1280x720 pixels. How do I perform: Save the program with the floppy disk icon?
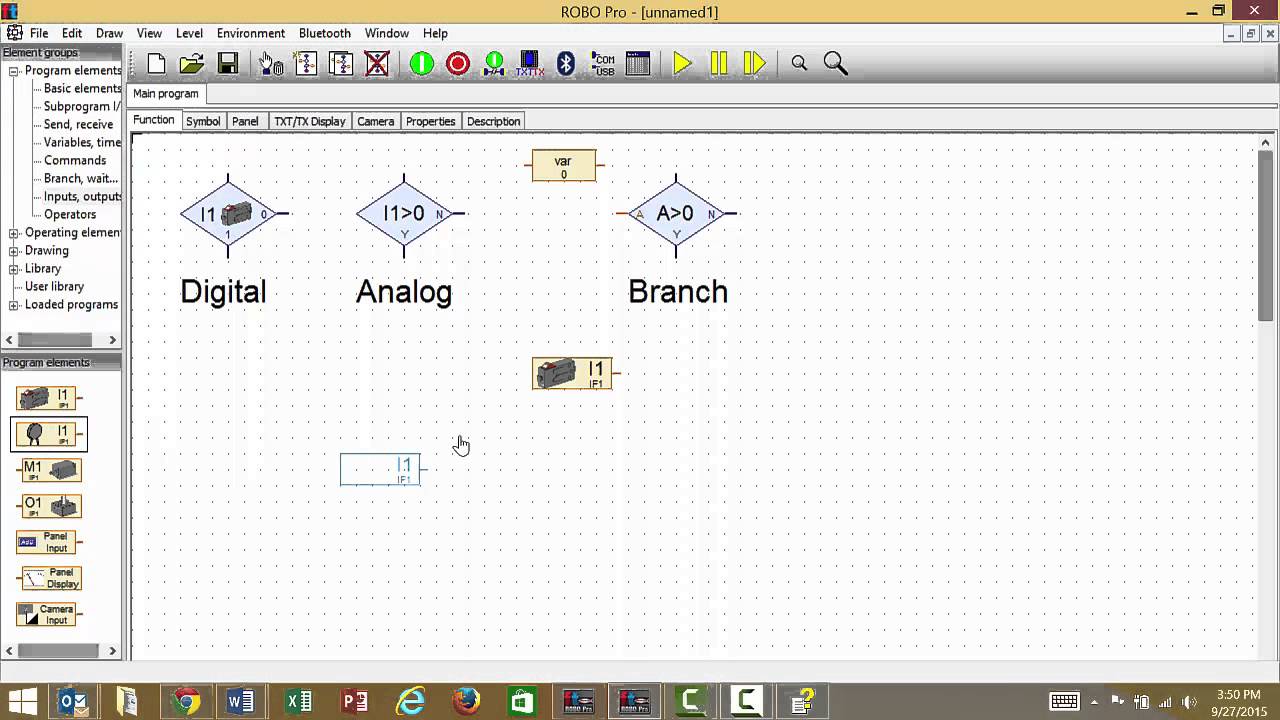(228, 64)
